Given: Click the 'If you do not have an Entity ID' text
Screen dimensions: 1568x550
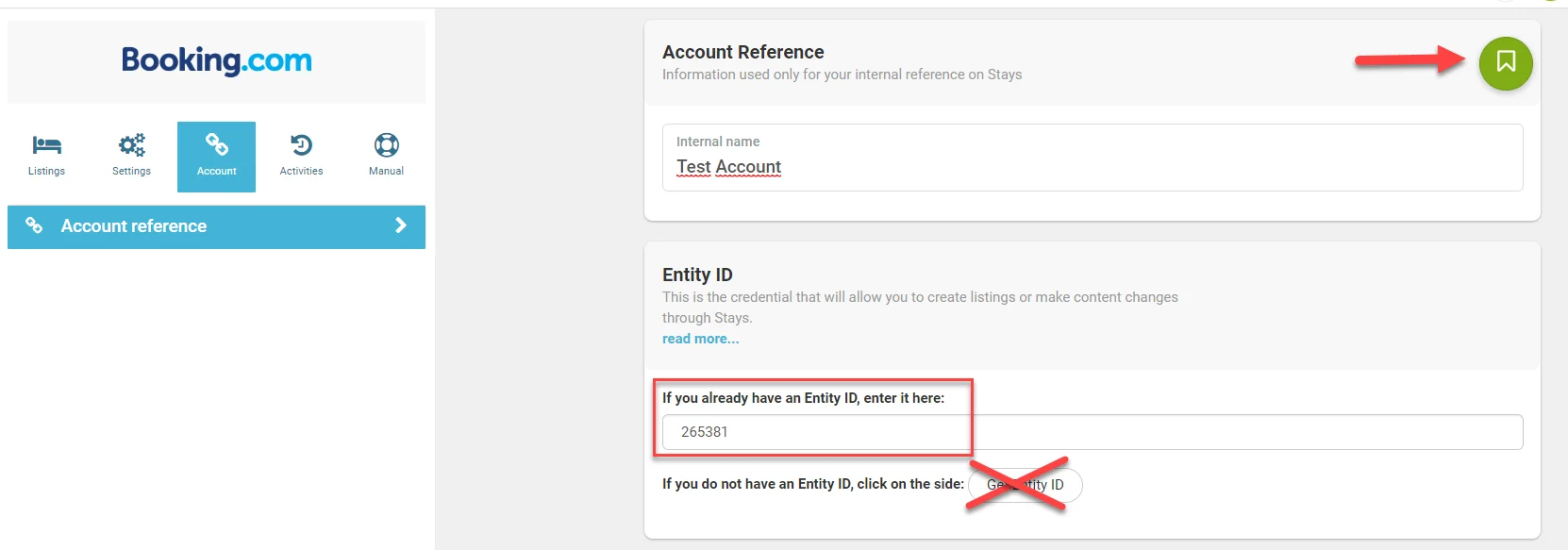Looking at the screenshot, I should (812, 484).
